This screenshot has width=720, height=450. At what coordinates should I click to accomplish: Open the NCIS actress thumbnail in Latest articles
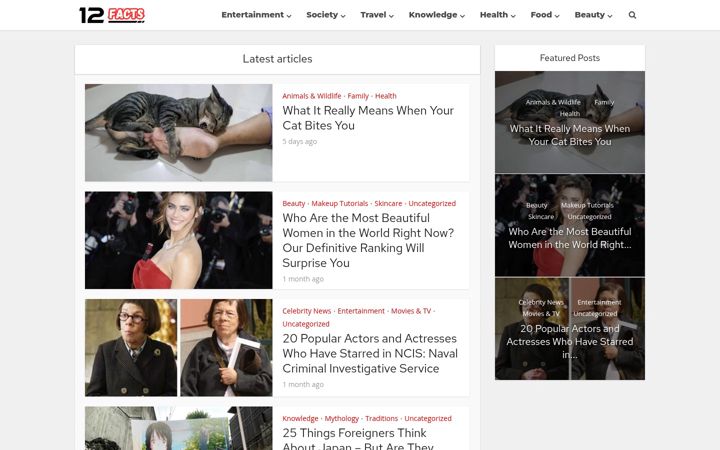tap(179, 348)
